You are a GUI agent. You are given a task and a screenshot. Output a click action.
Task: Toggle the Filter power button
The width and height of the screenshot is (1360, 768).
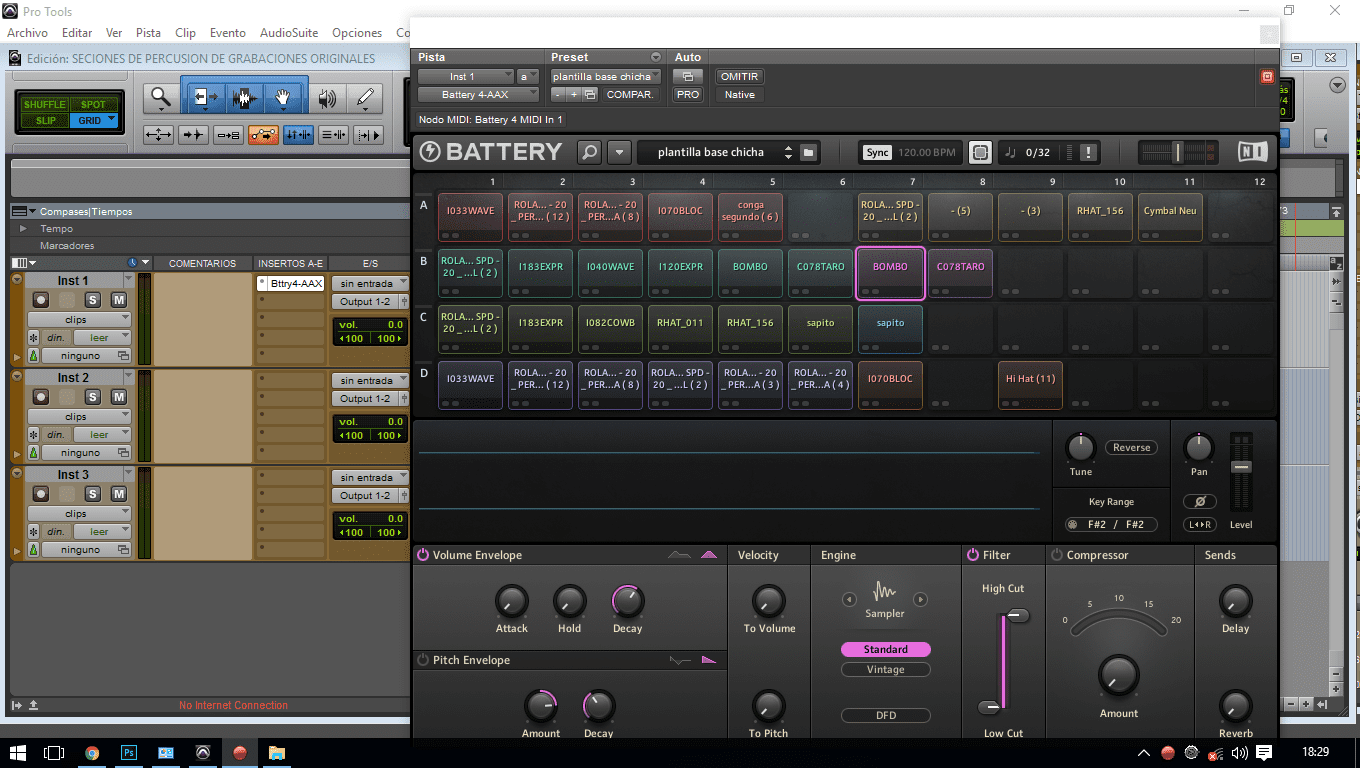pyautogui.click(x=973, y=555)
